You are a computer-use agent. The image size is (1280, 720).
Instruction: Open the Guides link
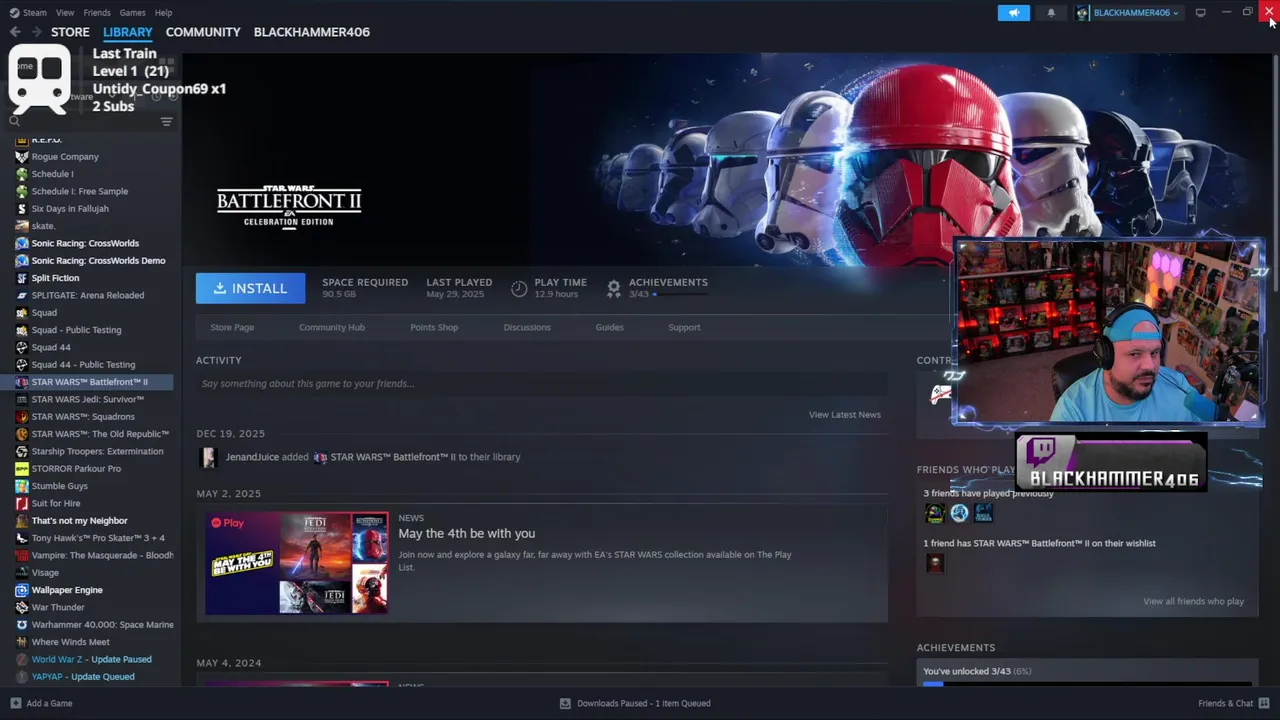[609, 327]
